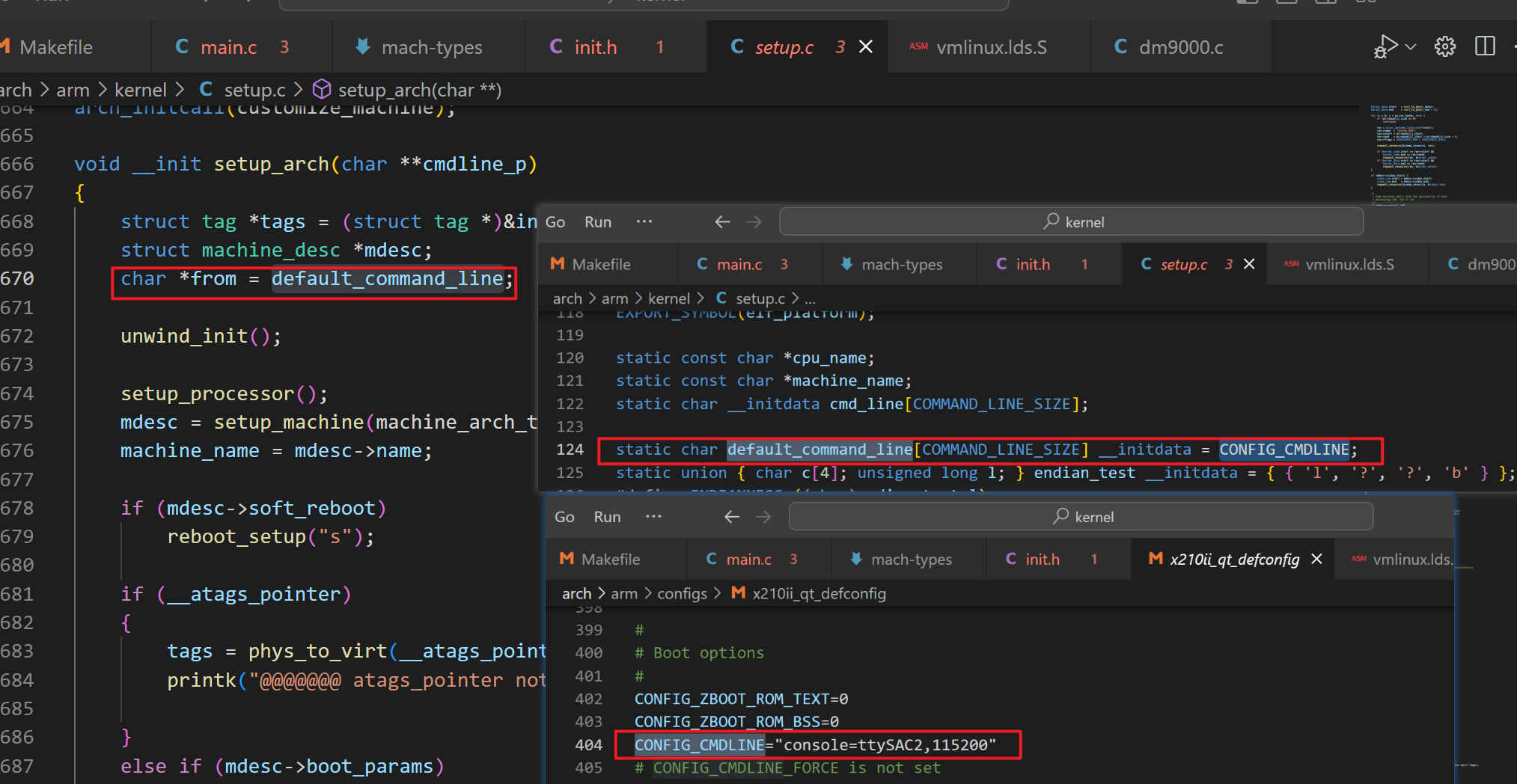Open the '...' overflow menu in defconfig inset window
Image resolution: width=1517 pixels, height=784 pixels.
[653, 516]
